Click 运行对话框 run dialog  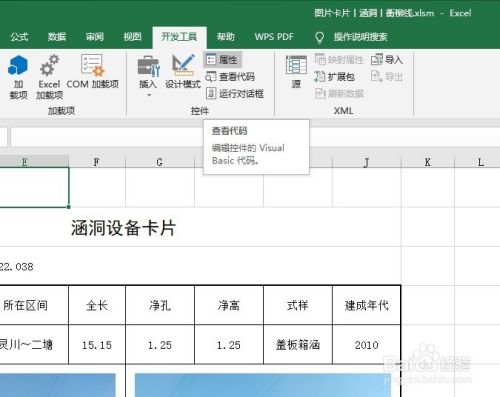pos(235,94)
